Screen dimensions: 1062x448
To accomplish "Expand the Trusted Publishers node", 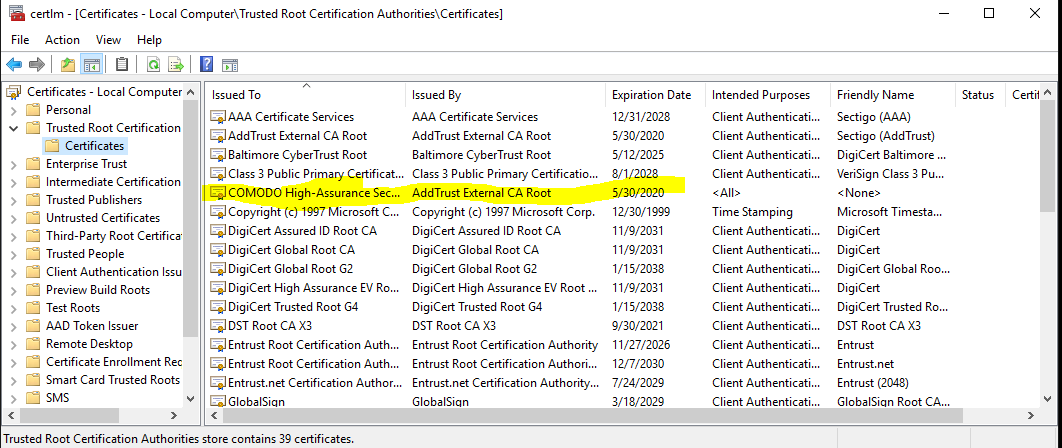I will pyautogui.click(x=14, y=200).
